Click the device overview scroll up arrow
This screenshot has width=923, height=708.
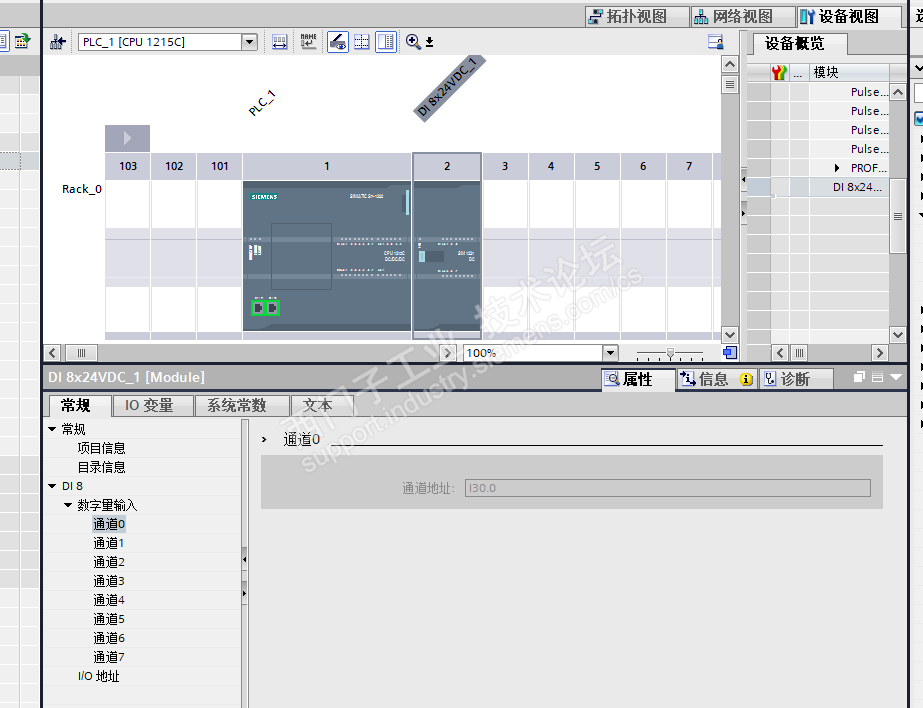coord(898,92)
